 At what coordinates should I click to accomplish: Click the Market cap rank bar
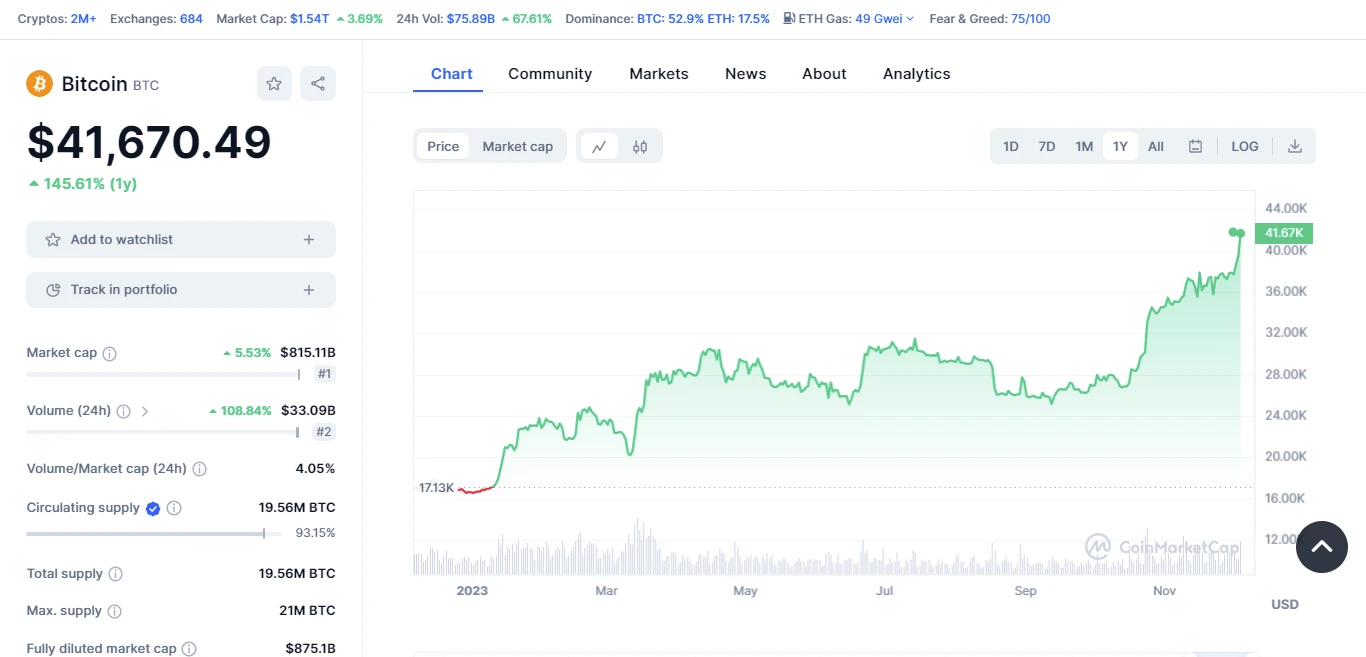coord(164,375)
